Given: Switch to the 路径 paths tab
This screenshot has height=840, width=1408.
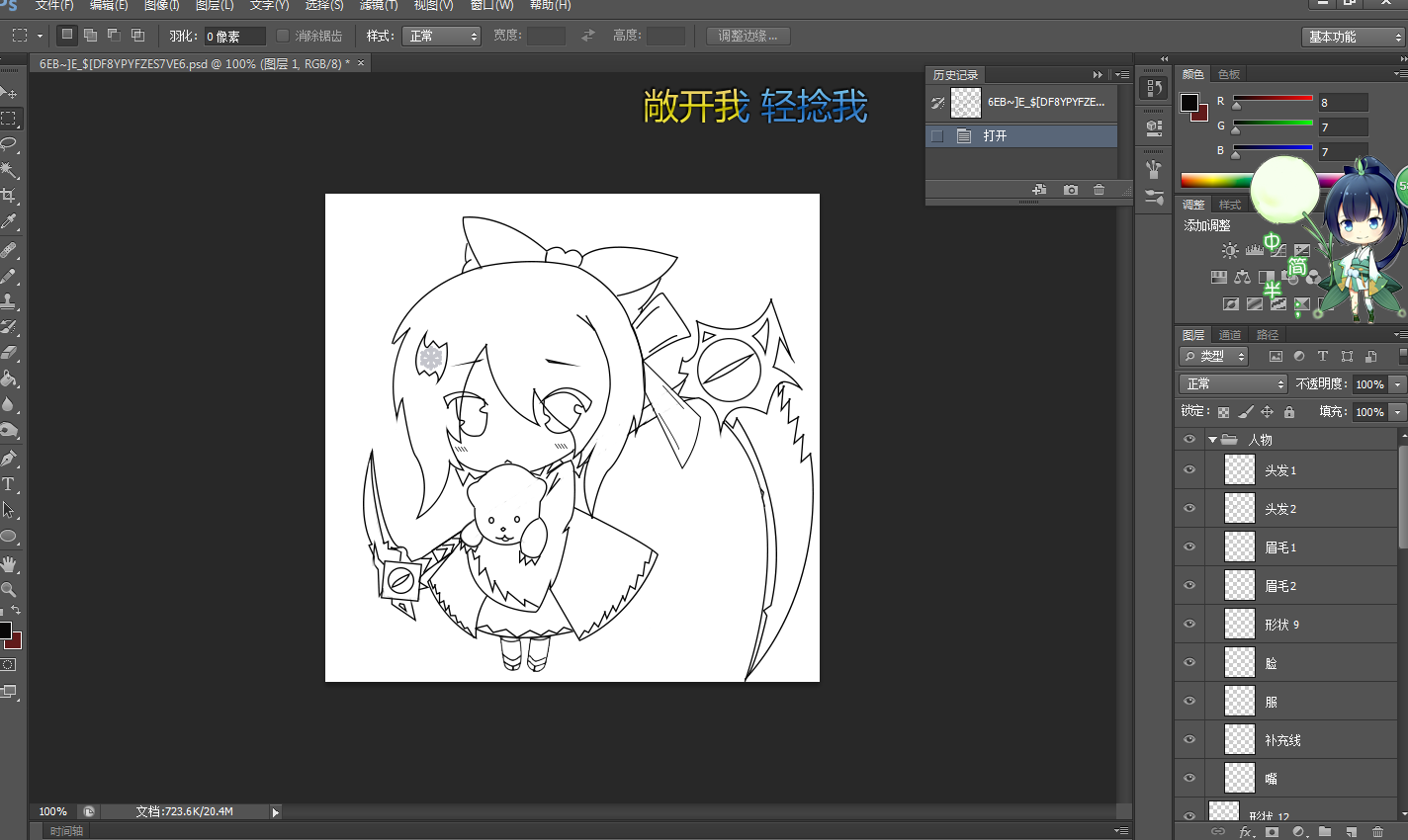Looking at the screenshot, I should (1268, 335).
